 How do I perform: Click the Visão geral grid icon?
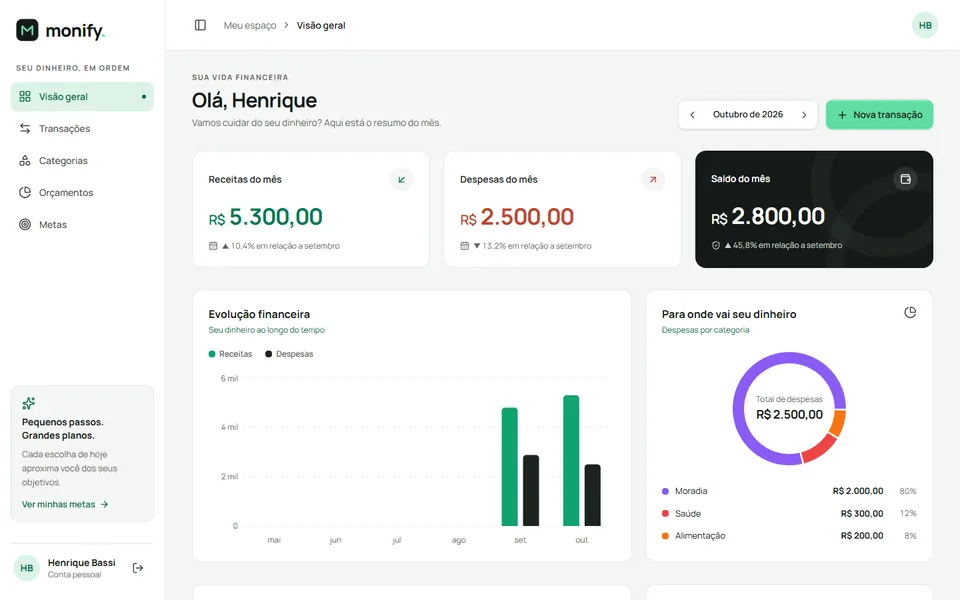(x=24, y=97)
